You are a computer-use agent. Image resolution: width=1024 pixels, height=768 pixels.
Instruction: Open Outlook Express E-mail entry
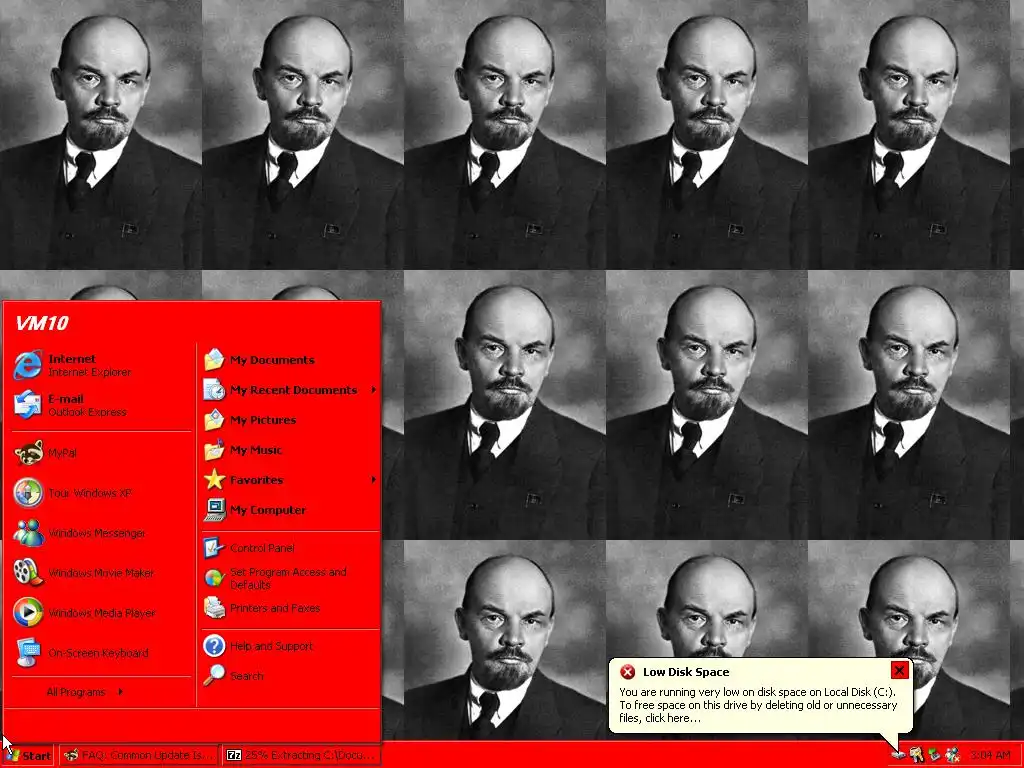pyautogui.click(x=101, y=405)
